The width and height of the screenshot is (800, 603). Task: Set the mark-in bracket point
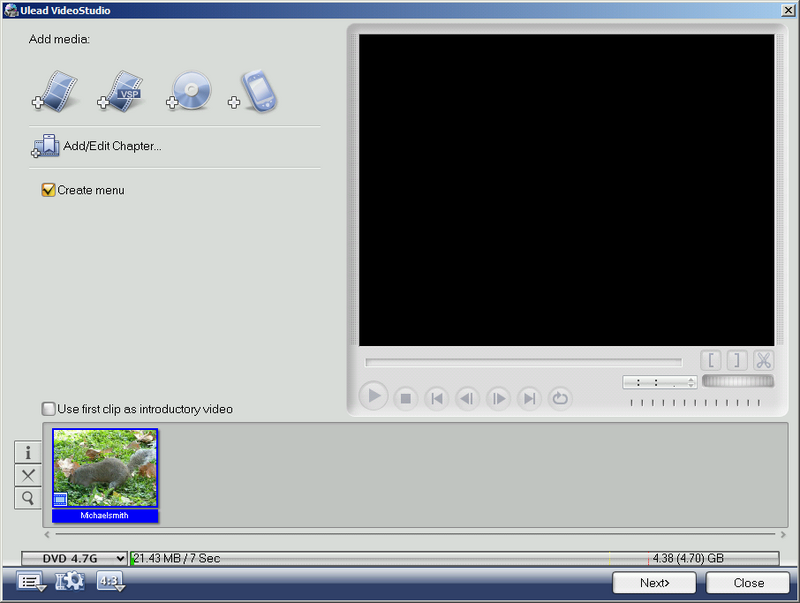point(711,360)
